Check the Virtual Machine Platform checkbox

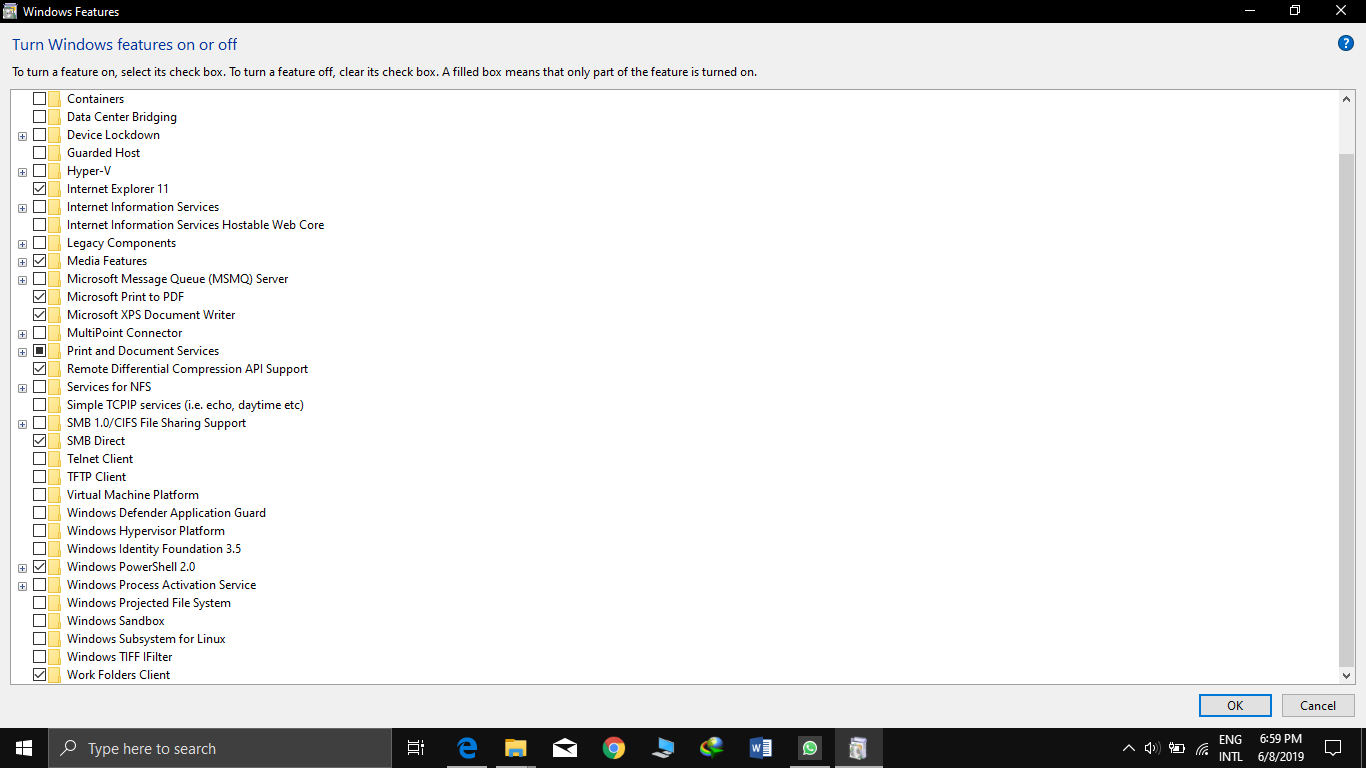pyautogui.click(x=39, y=495)
